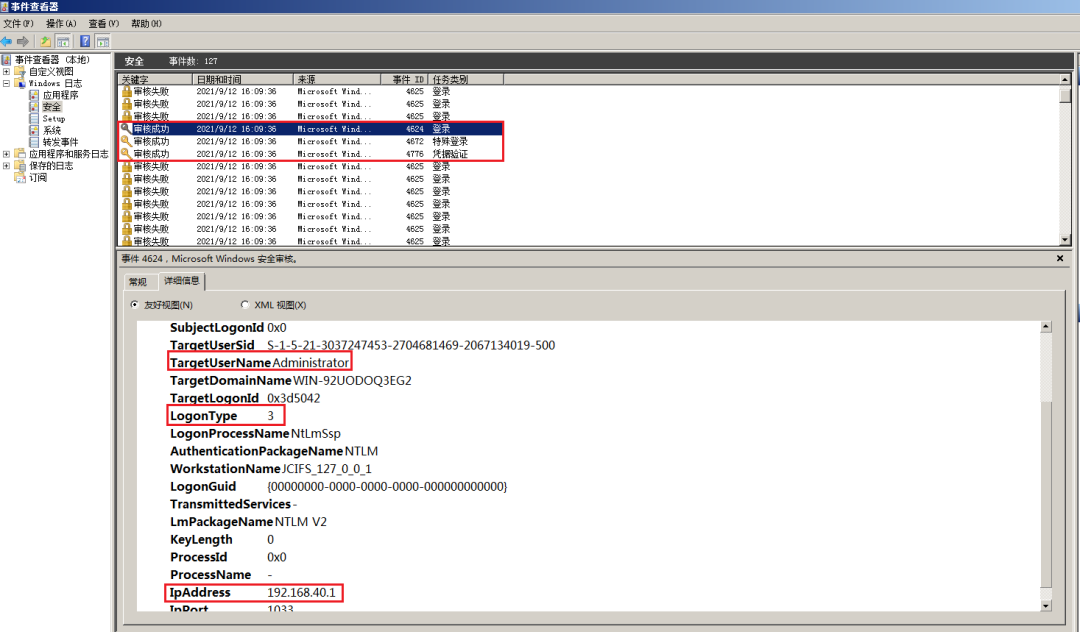This screenshot has height=632, width=1080.
Task: Collapse the Windows 日志 tree node
Action: point(6,83)
